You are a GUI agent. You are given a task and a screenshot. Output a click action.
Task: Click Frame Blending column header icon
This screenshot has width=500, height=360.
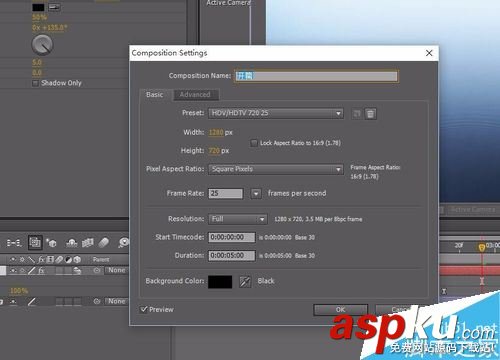[50, 259]
